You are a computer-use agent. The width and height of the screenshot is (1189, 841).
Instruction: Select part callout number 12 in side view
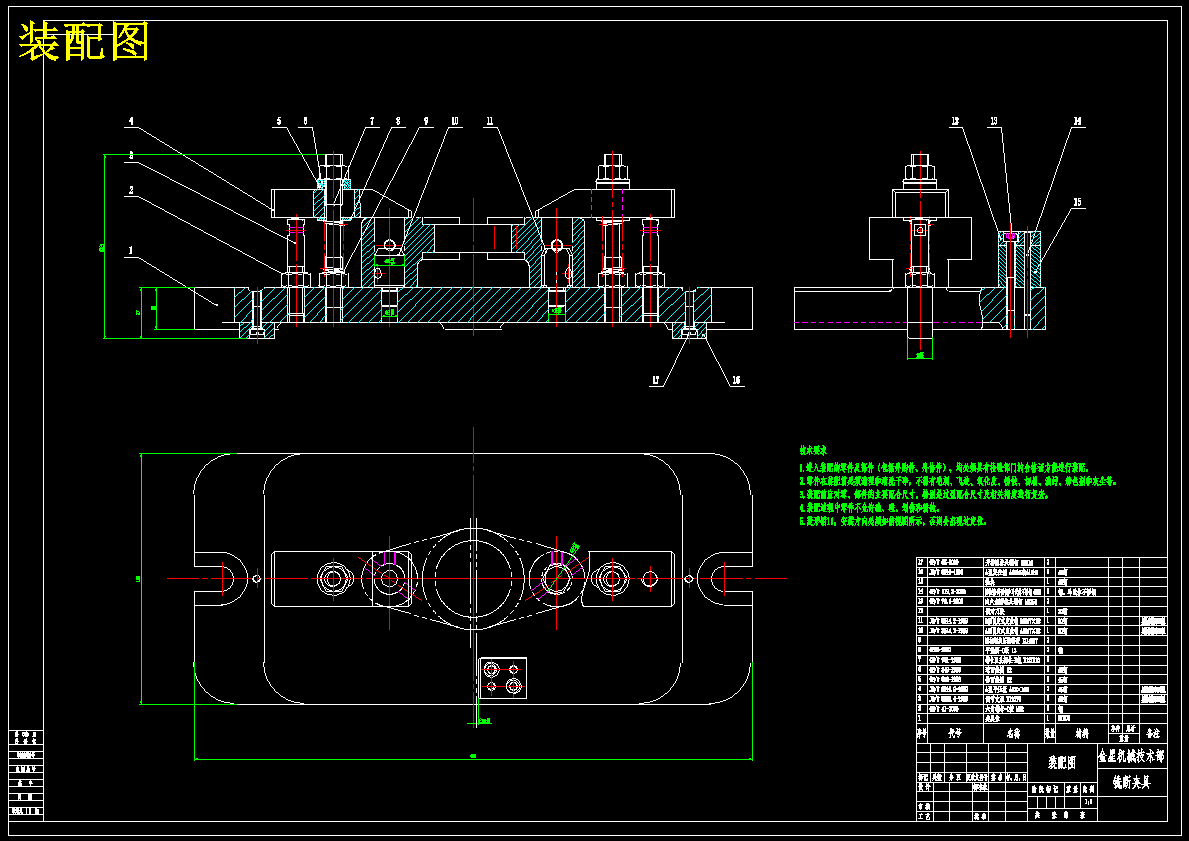pyautogui.click(x=956, y=121)
